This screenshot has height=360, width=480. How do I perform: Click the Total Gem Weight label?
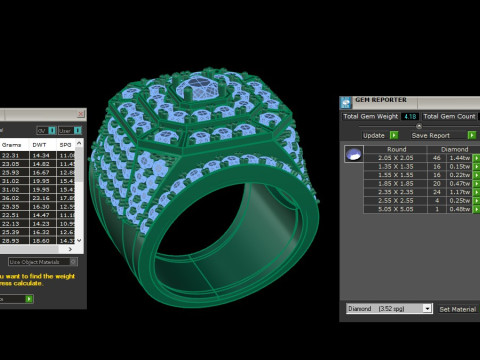(371, 116)
